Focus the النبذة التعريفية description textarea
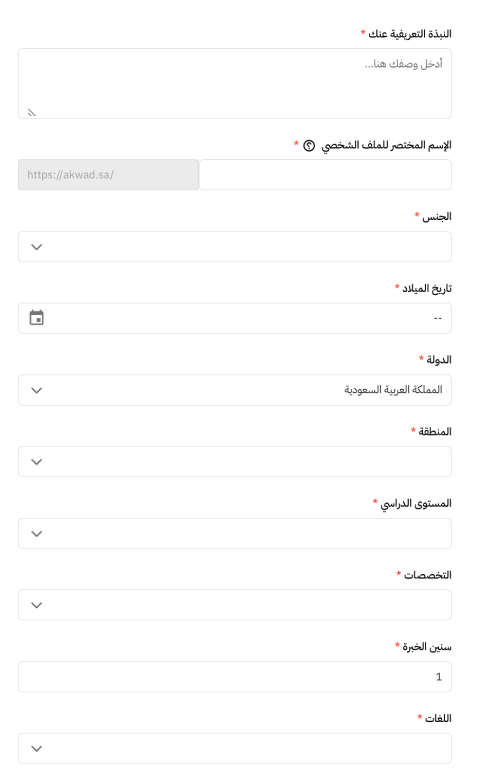This screenshot has height=770, width=480. click(235, 83)
